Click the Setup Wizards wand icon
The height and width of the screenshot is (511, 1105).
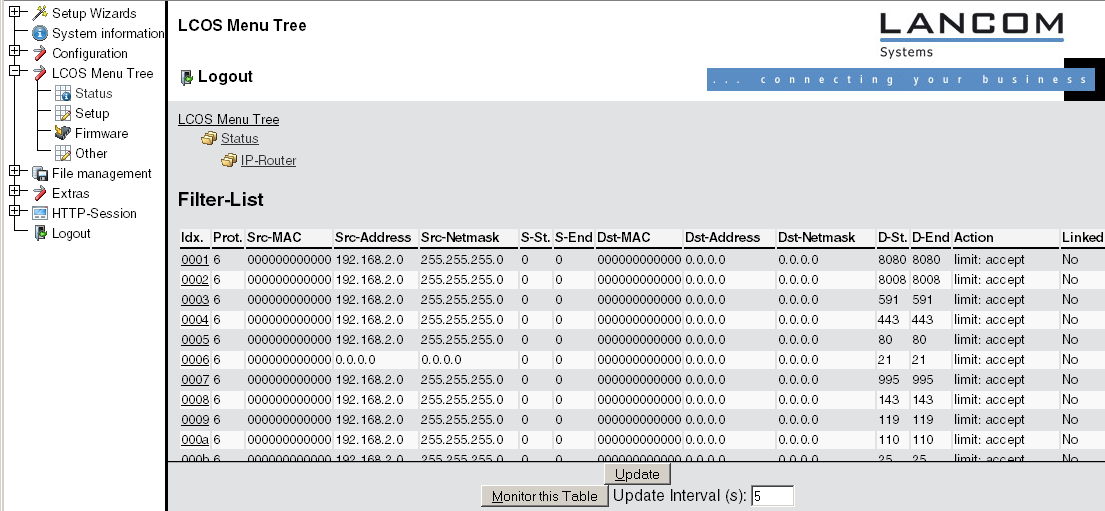click(40, 13)
